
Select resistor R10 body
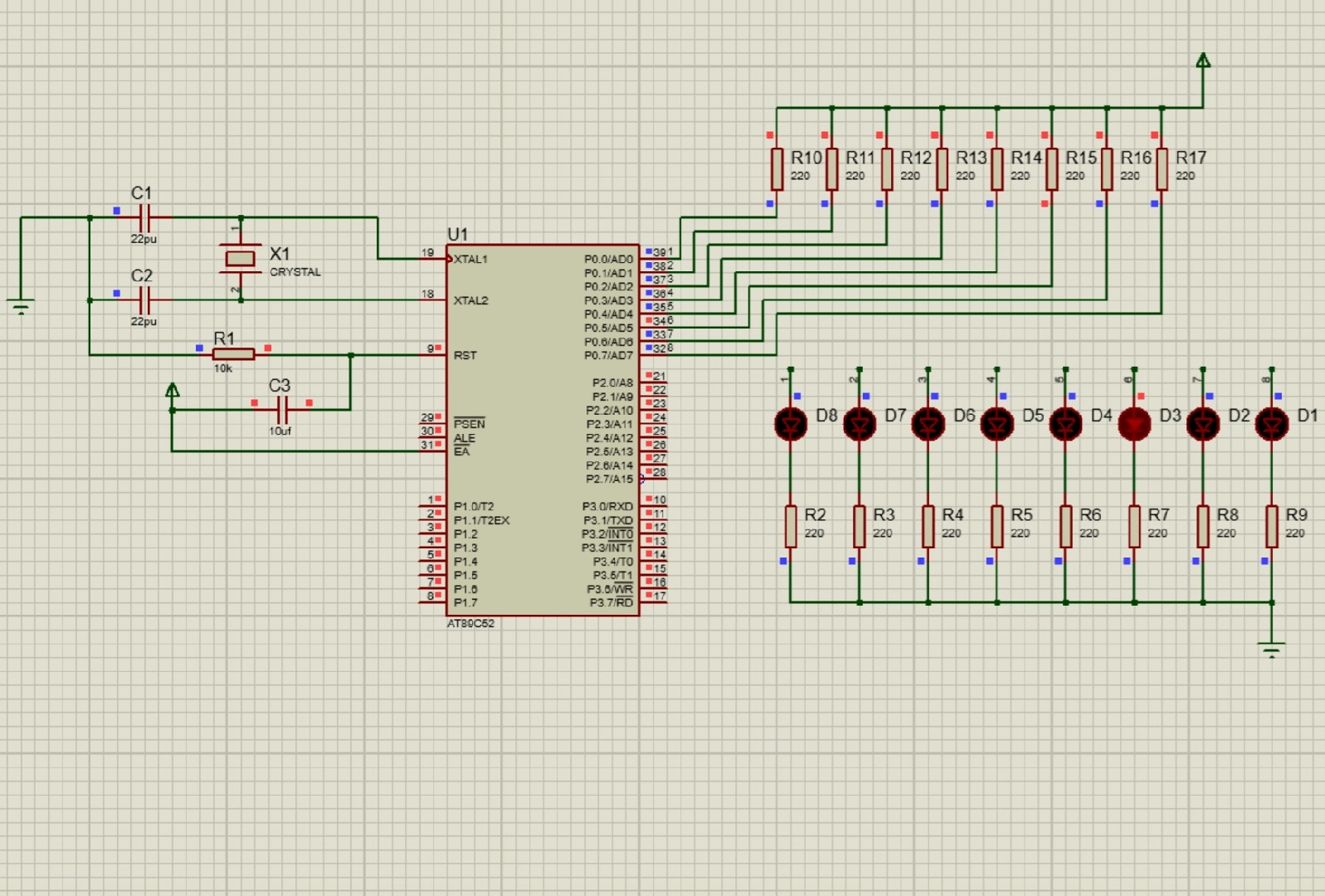tap(777, 169)
